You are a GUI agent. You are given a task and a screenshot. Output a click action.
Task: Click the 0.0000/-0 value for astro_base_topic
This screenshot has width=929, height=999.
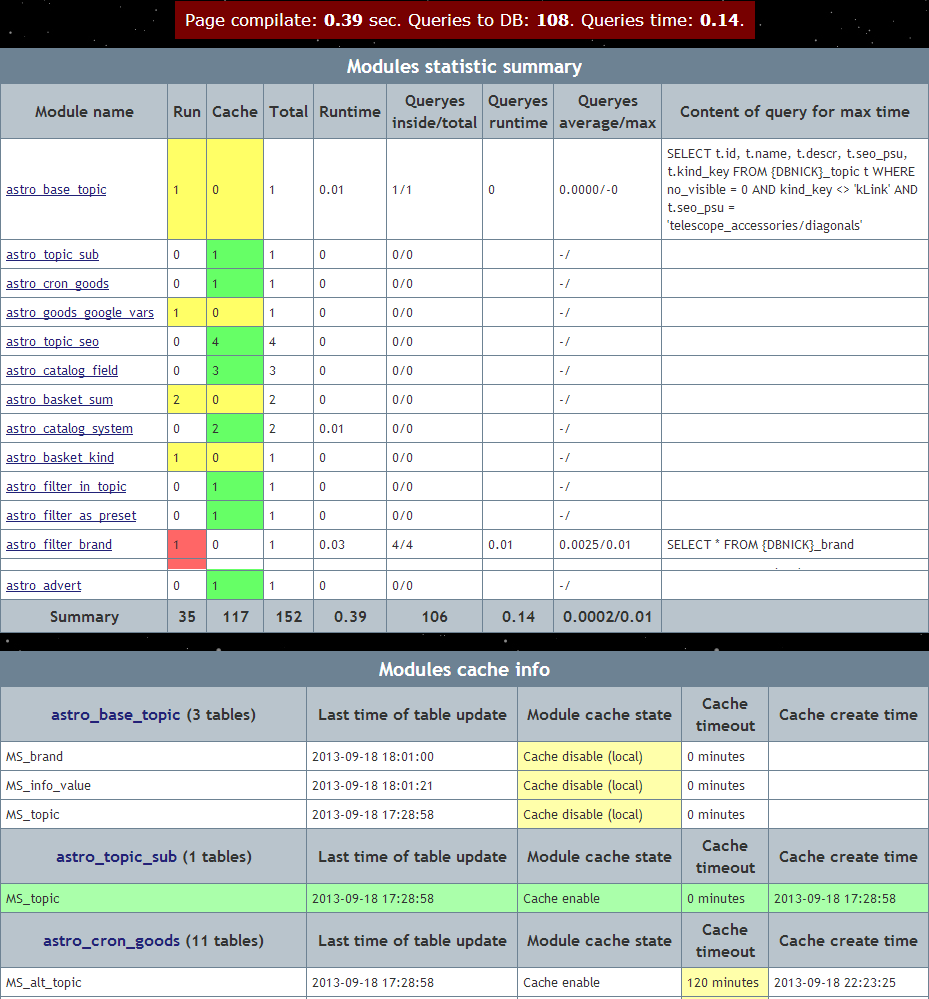589,190
